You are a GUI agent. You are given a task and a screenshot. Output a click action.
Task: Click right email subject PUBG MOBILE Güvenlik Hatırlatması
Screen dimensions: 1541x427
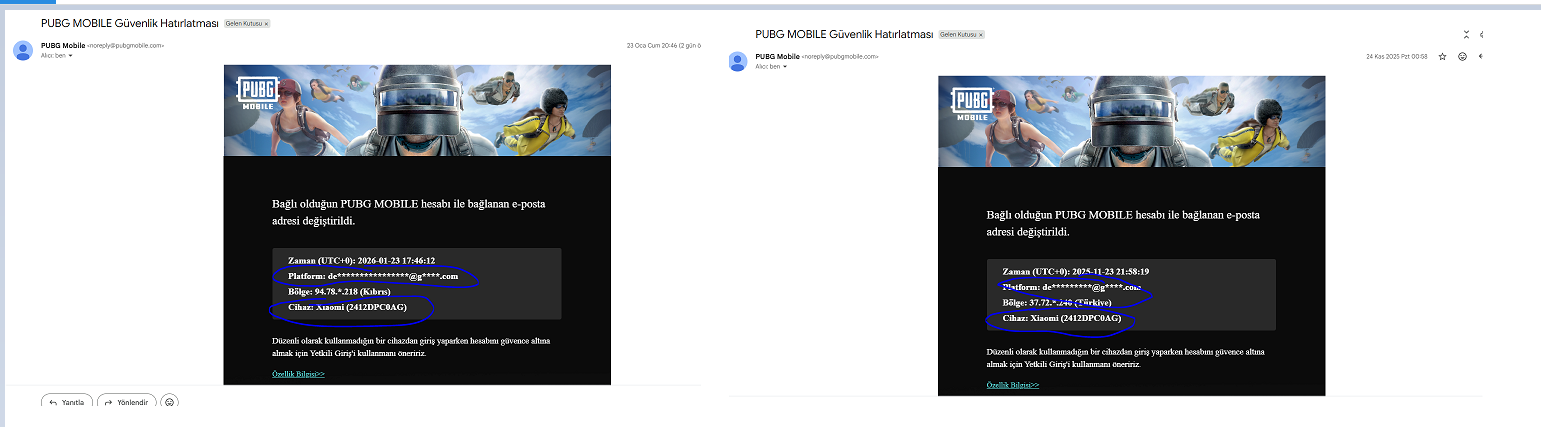click(843, 34)
